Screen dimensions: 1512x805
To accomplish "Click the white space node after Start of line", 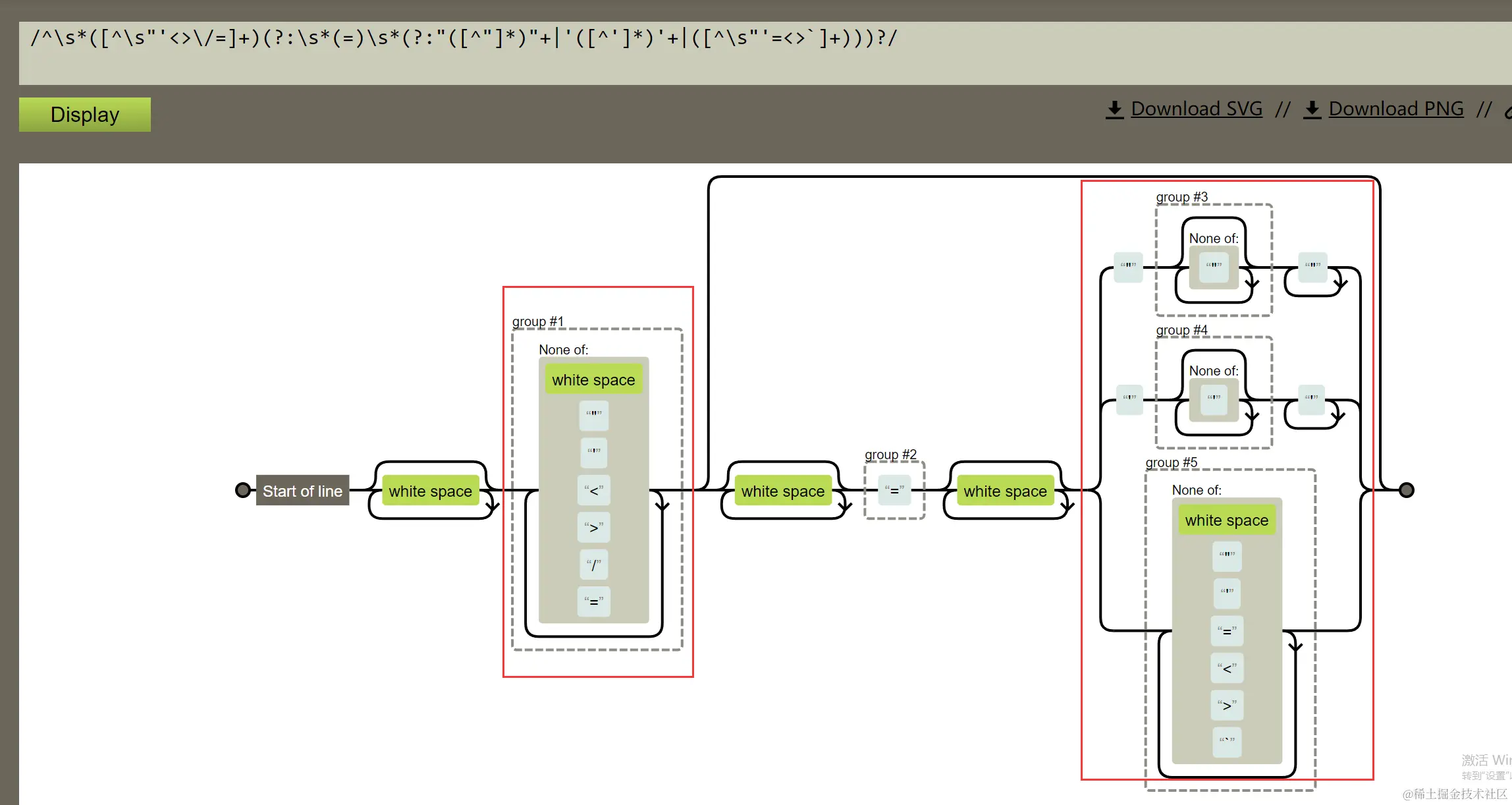I will click(430, 491).
